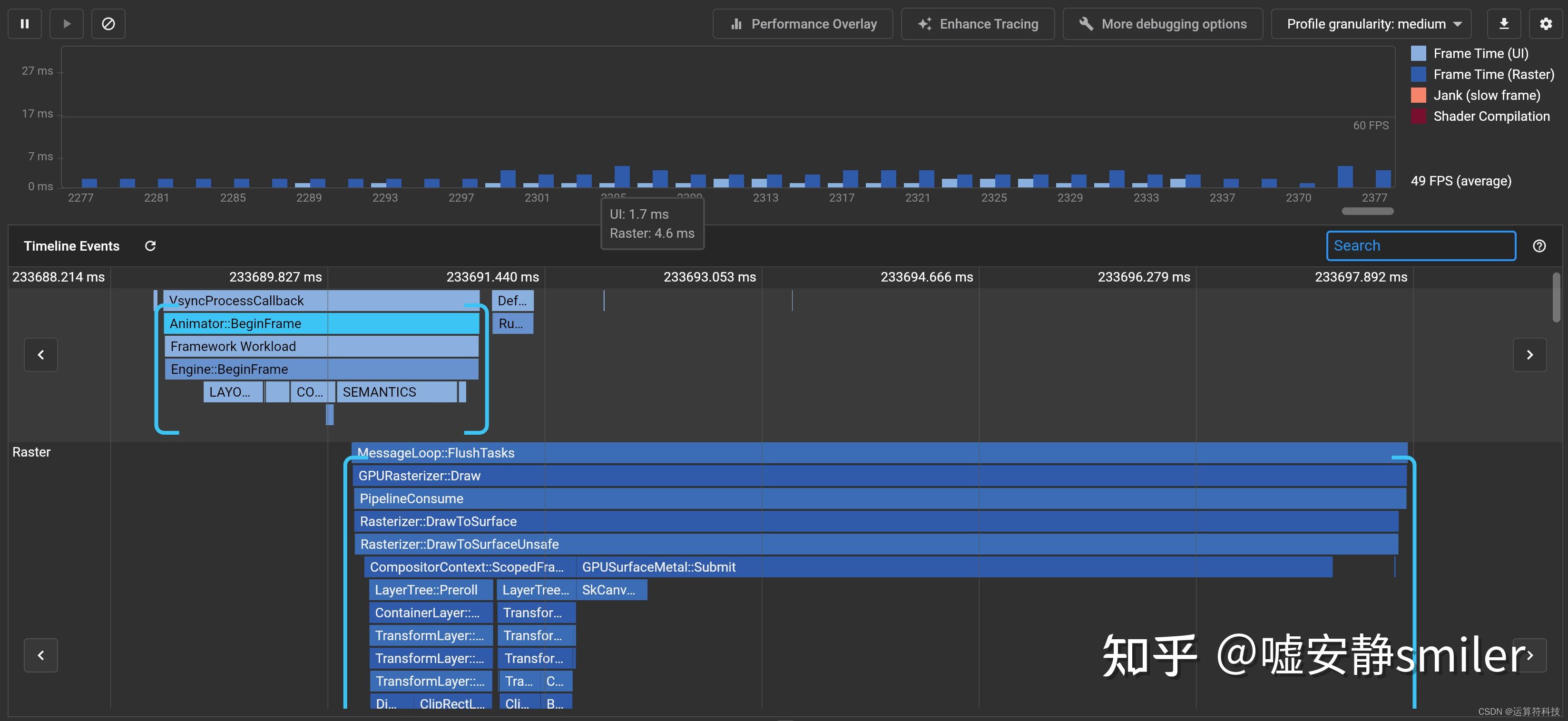
Task: Select the LAYO... event block
Action: 233,392
